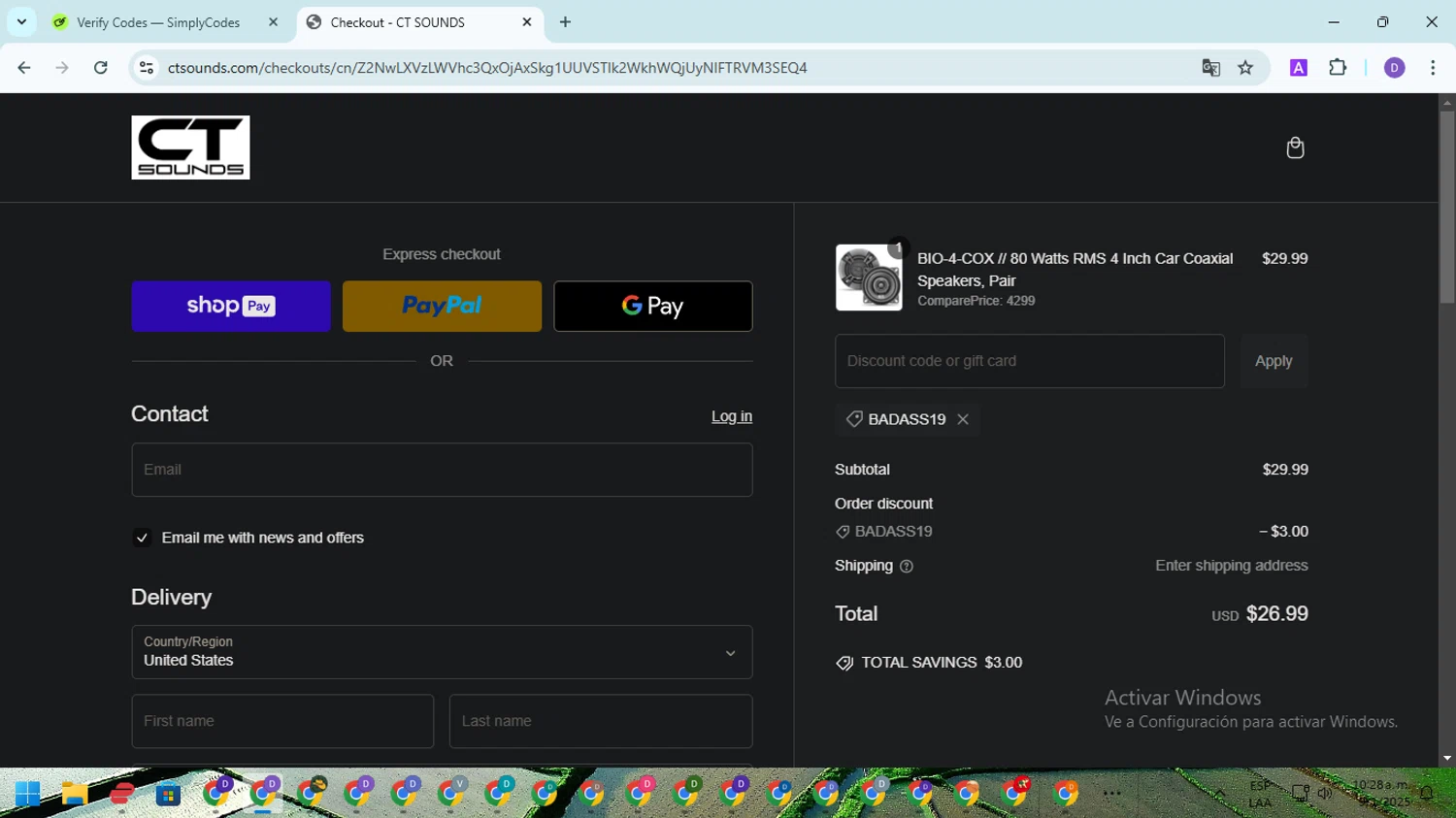Click the Discount code or gift card field

1030,361
